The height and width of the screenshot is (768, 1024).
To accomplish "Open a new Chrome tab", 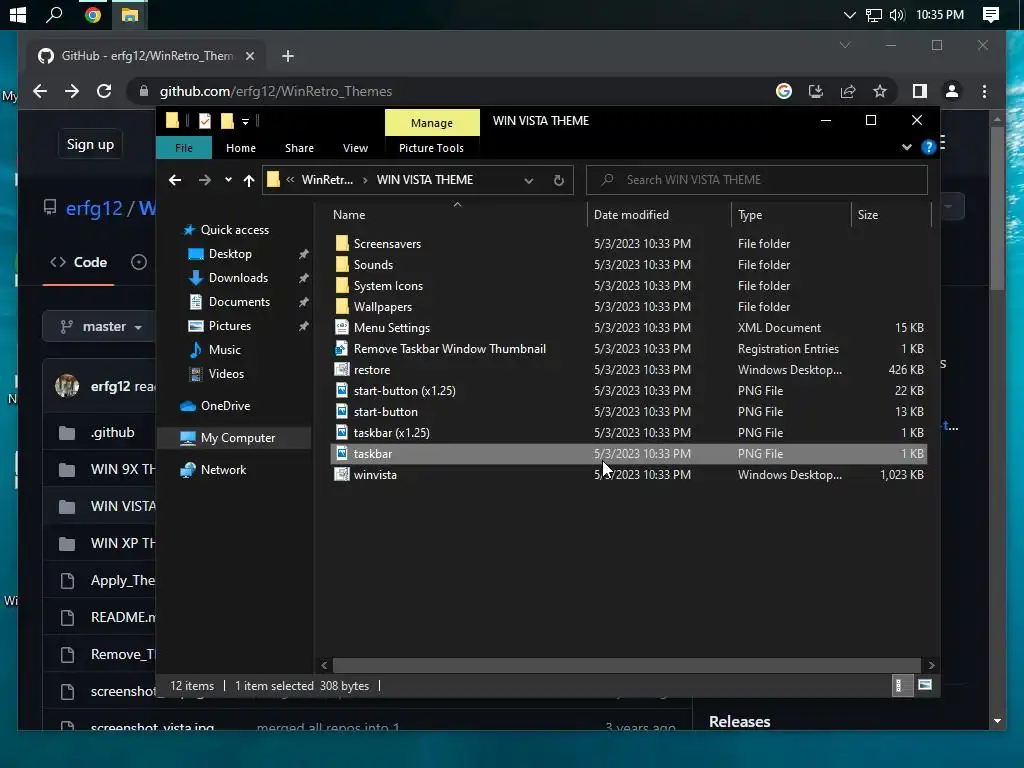I will [x=287, y=56].
